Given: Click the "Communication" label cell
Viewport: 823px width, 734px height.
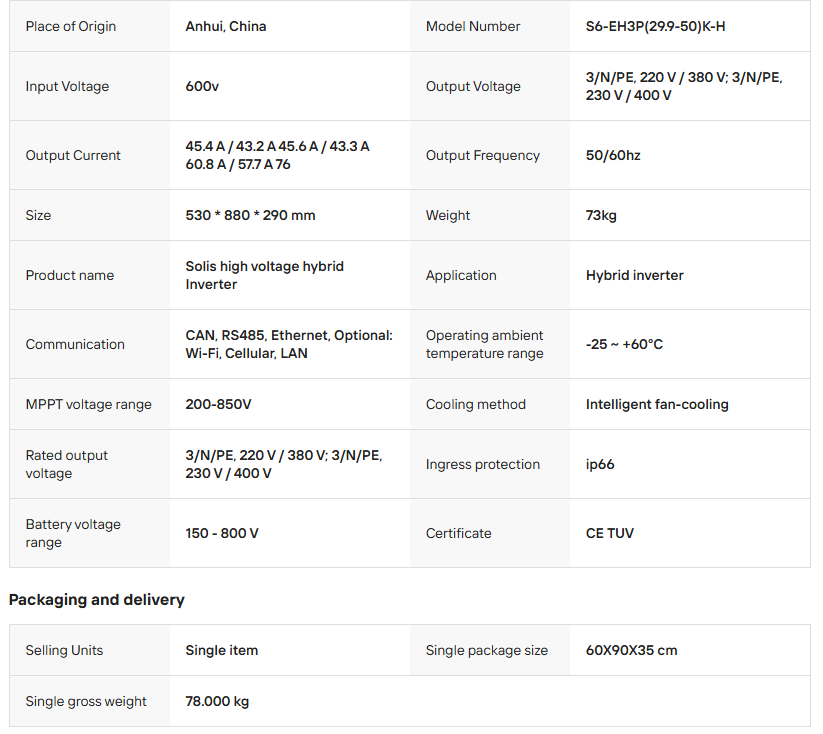Looking at the screenshot, I should point(75,344).
